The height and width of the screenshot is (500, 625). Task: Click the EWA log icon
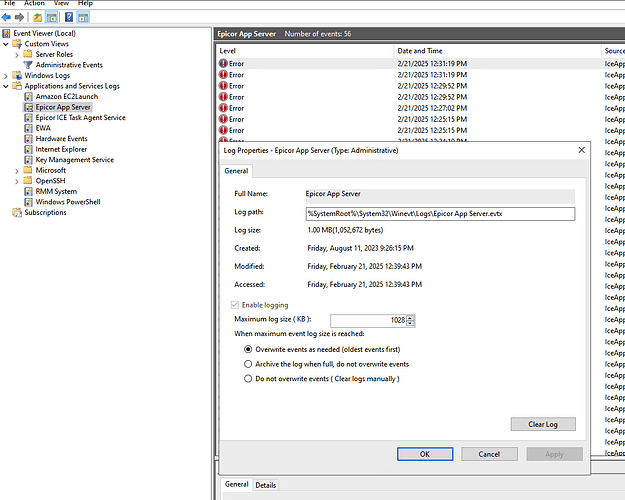(28, 128)
